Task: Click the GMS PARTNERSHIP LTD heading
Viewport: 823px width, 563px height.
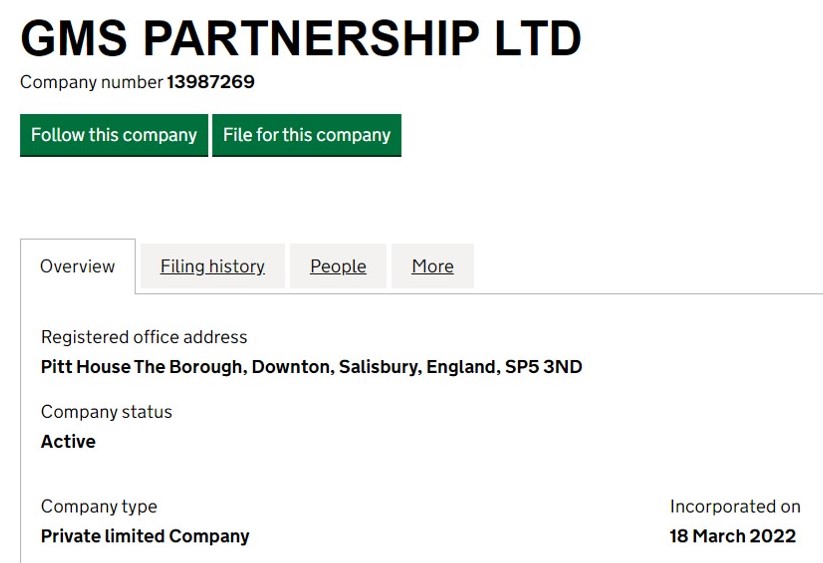Action: click(x=301, y=39)
